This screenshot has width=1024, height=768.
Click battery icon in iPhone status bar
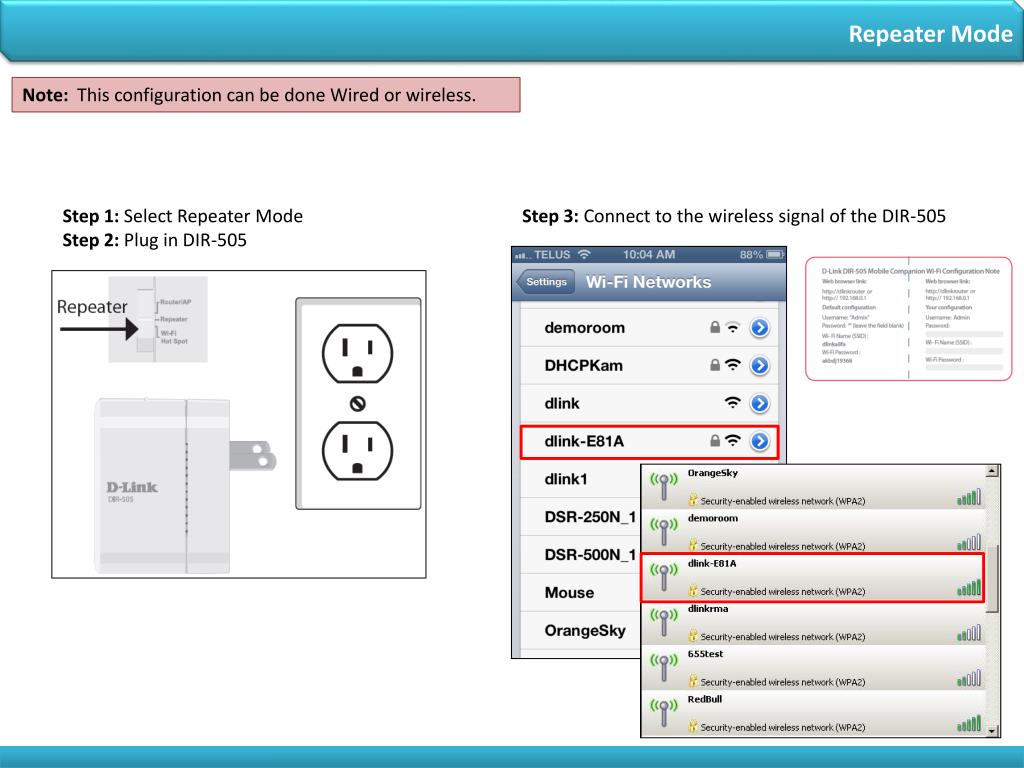[x=775, y=255]
